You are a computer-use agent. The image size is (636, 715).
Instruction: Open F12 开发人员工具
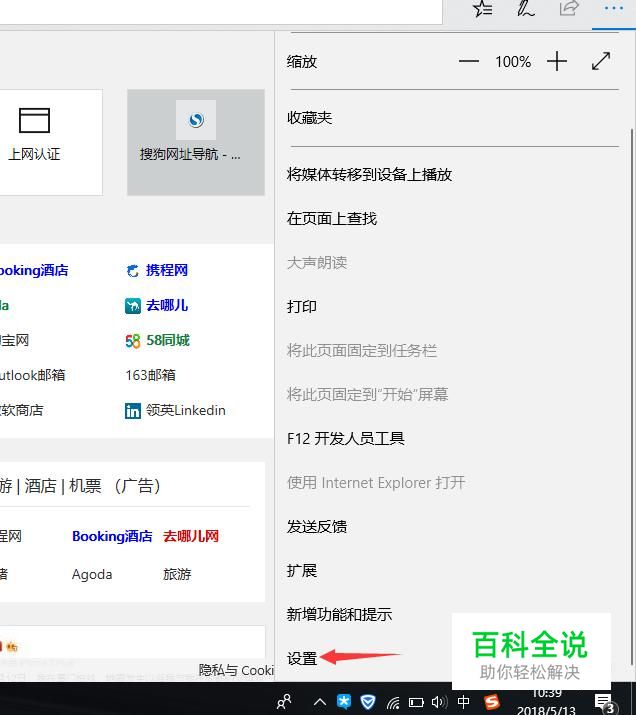pos(346,439)
